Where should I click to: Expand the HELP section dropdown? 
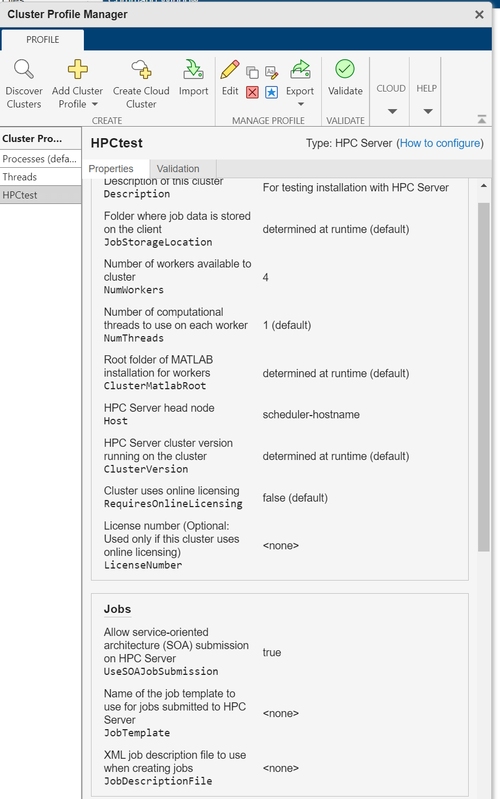point(428,111)
